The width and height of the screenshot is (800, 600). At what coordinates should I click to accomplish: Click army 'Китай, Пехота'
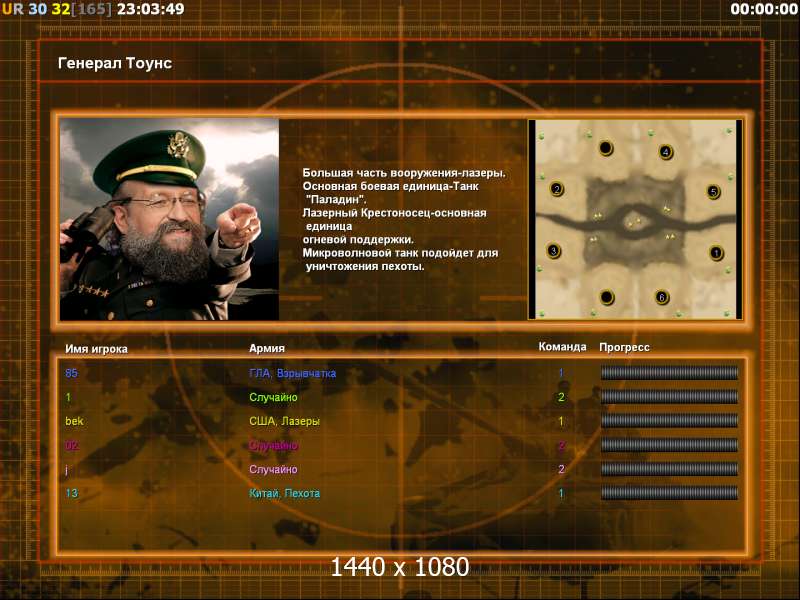point(284,493)
